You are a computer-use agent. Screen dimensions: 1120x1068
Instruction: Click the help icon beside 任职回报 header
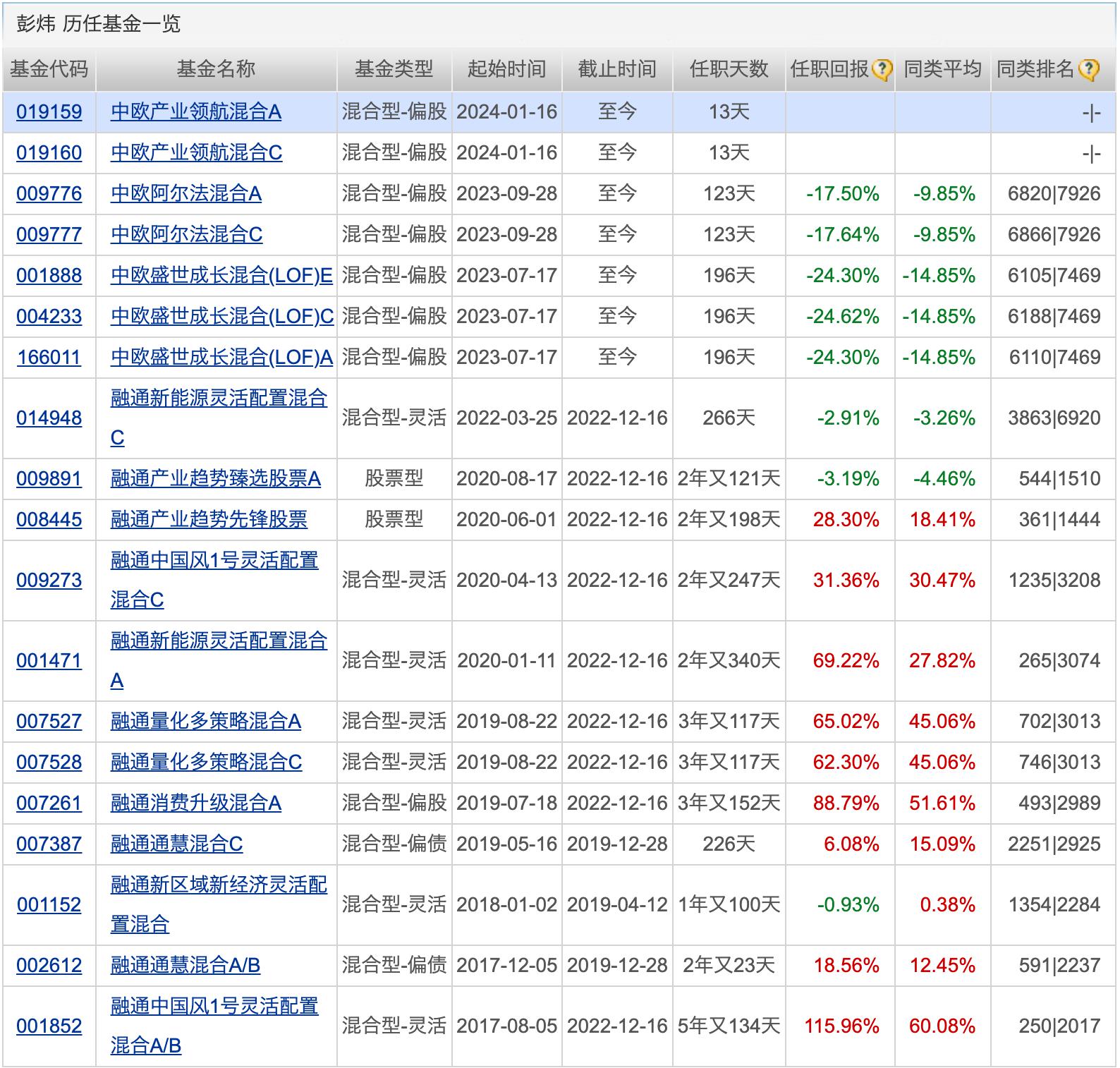tap(882, 70)
